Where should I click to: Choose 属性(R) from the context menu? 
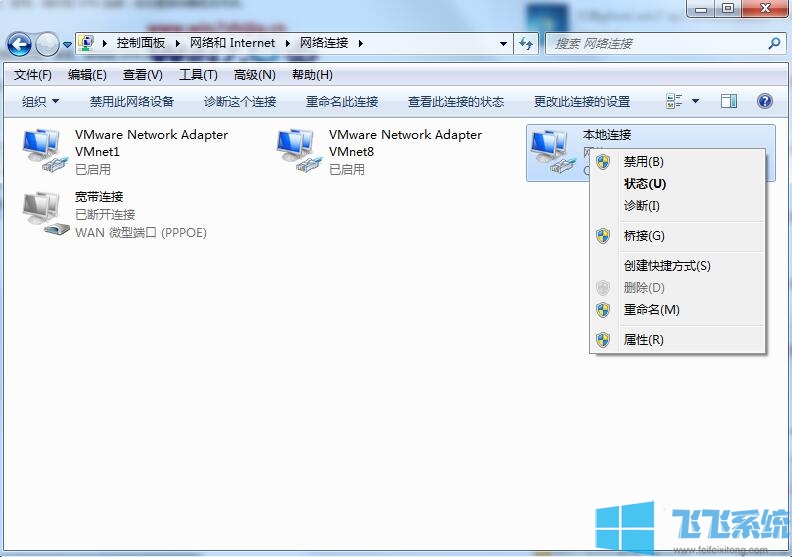[643, 340]
